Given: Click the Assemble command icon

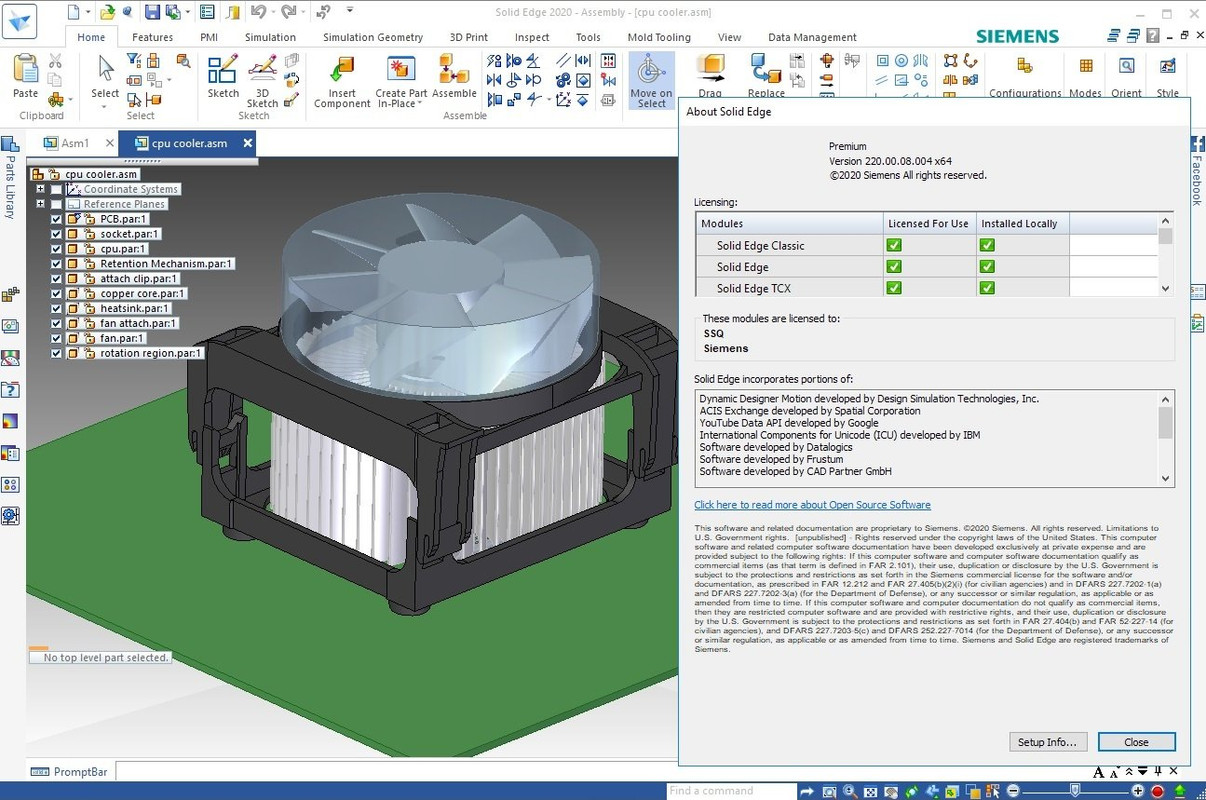Looking at the screenshot, I should [x=454, y=70].
